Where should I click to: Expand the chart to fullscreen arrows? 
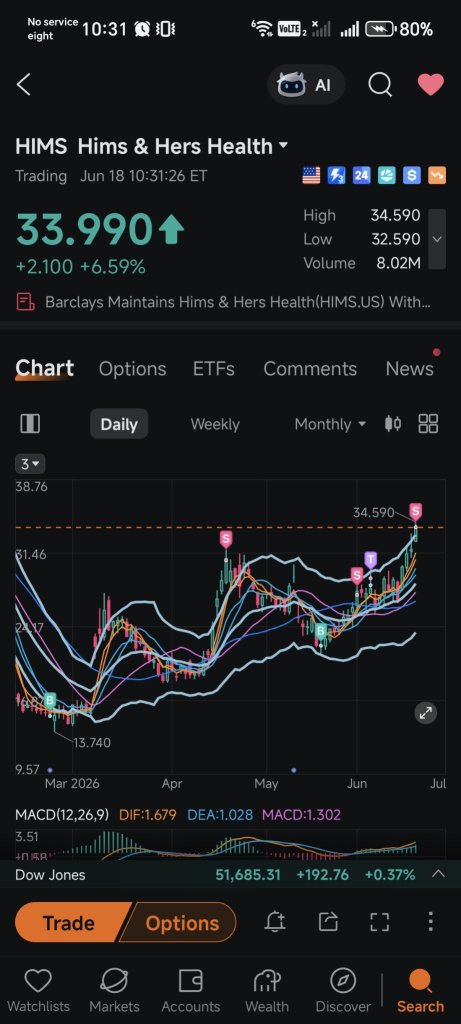coord(426,713)
